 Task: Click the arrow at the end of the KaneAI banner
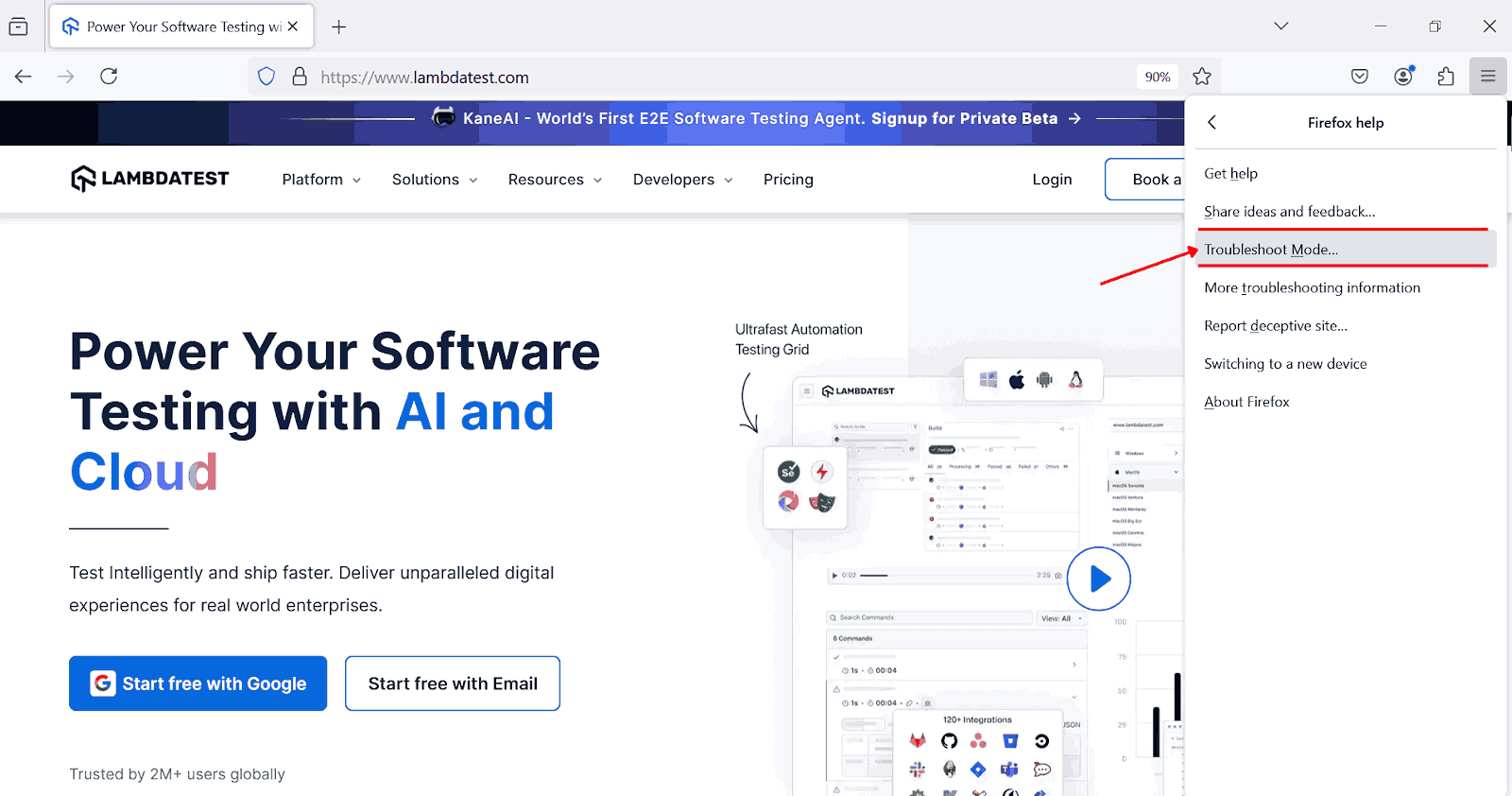[x=1074, y=118]
